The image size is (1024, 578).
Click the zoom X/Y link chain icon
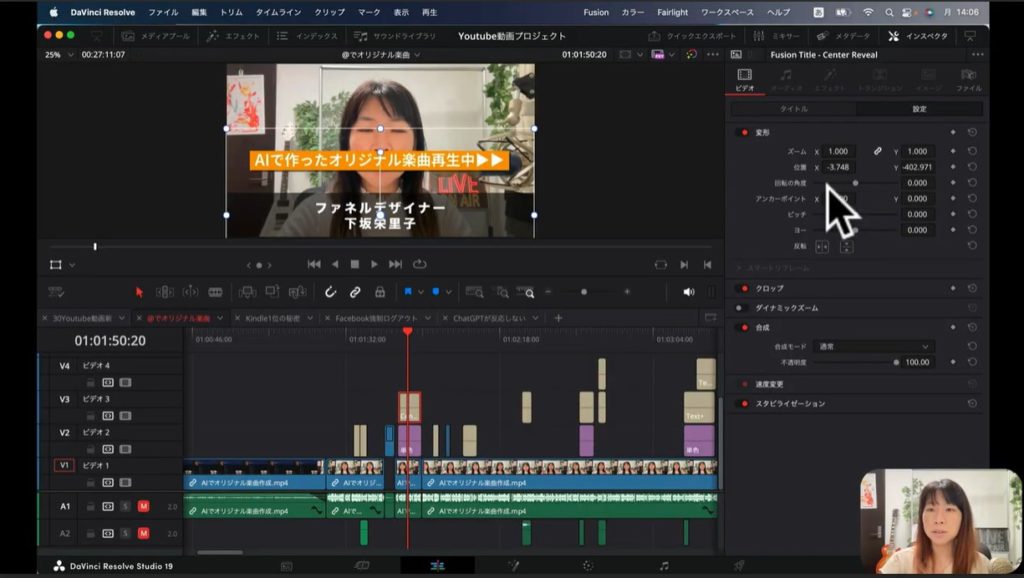(878, 151)
